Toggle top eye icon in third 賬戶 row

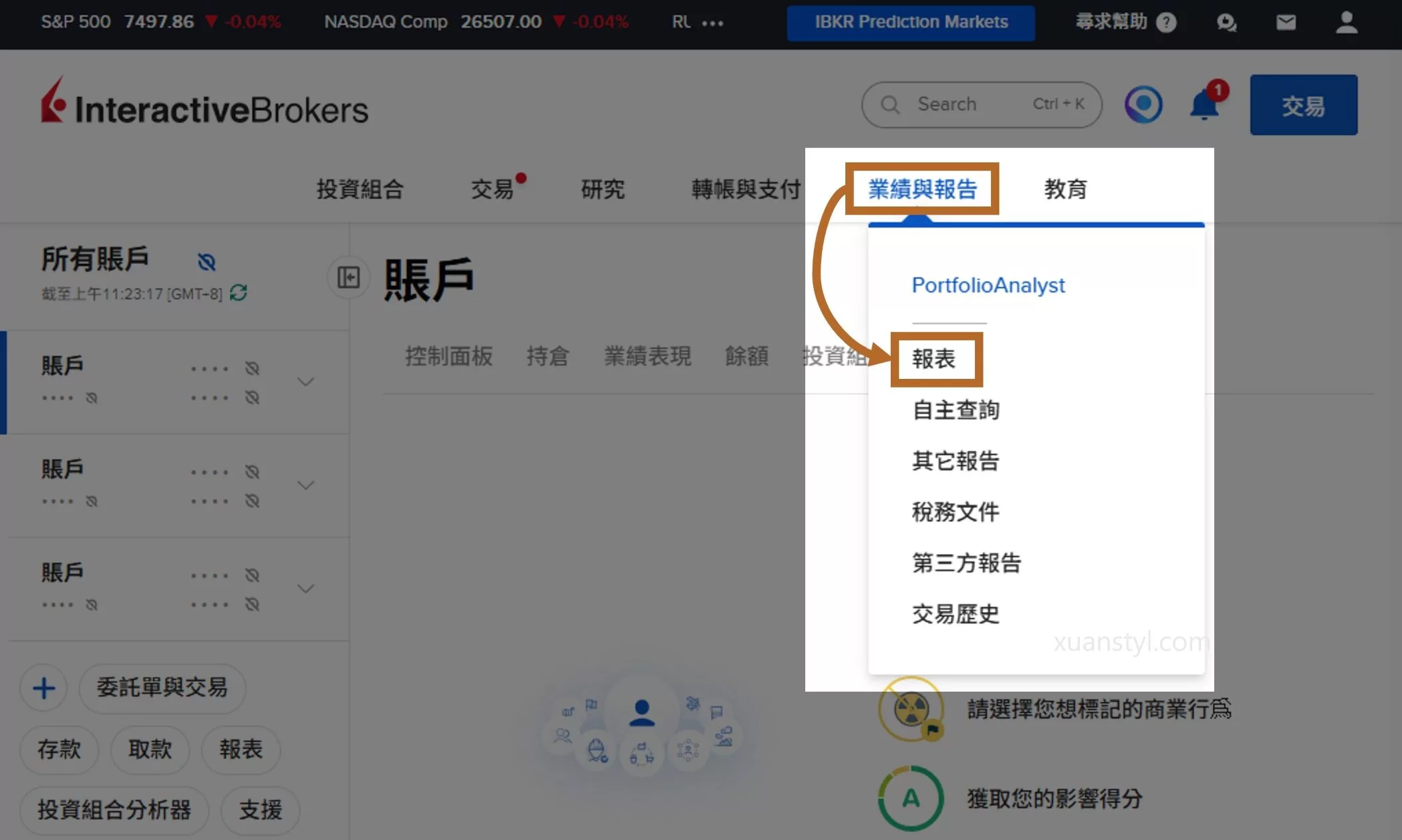tap(252, 575)
